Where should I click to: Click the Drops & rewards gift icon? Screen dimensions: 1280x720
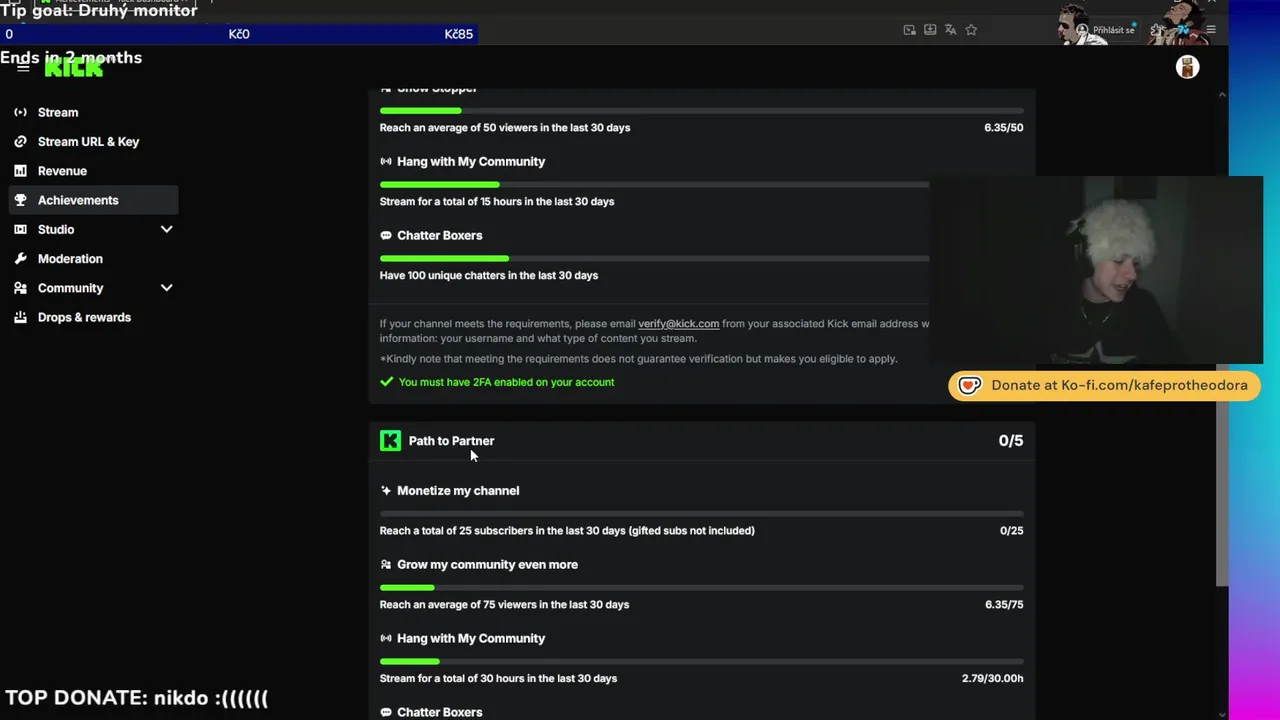point(20,317)
